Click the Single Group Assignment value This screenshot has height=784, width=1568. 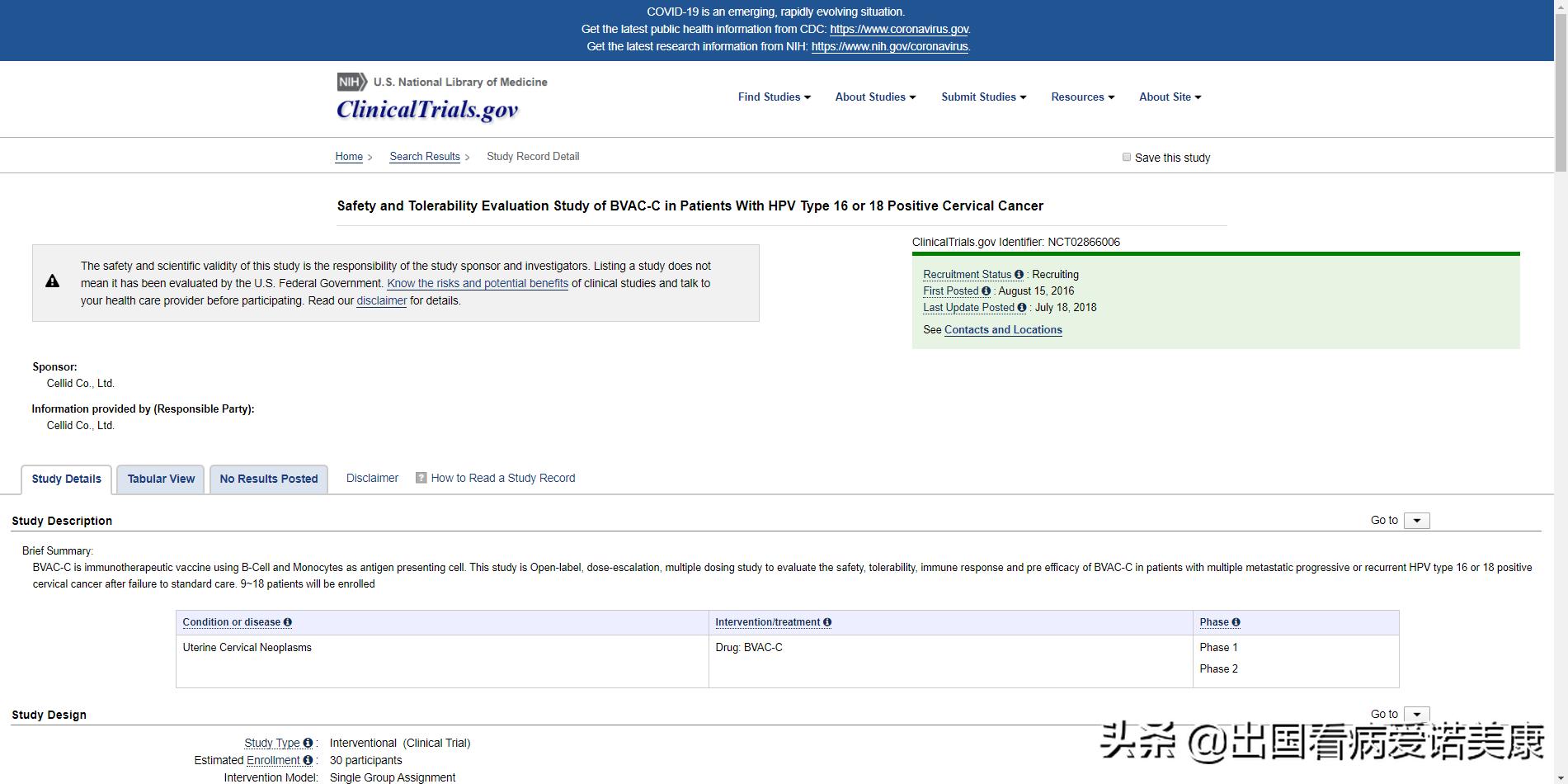pyautogui.click(x=393, y=777)
